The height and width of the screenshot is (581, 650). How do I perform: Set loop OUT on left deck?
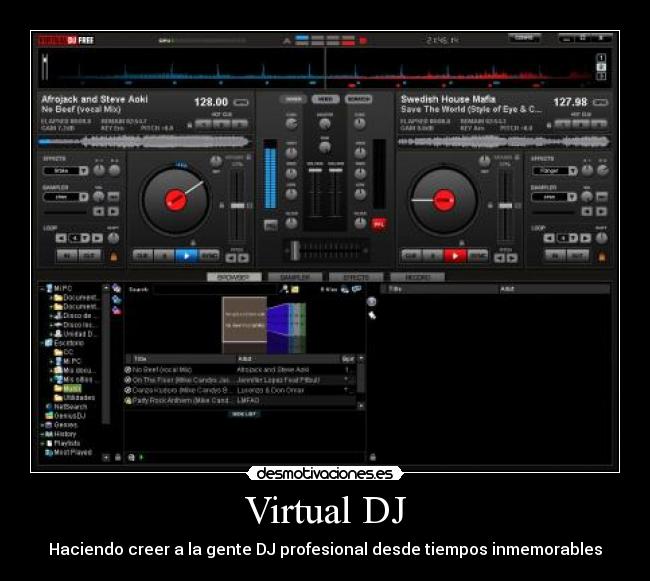[x=90, y=256]
